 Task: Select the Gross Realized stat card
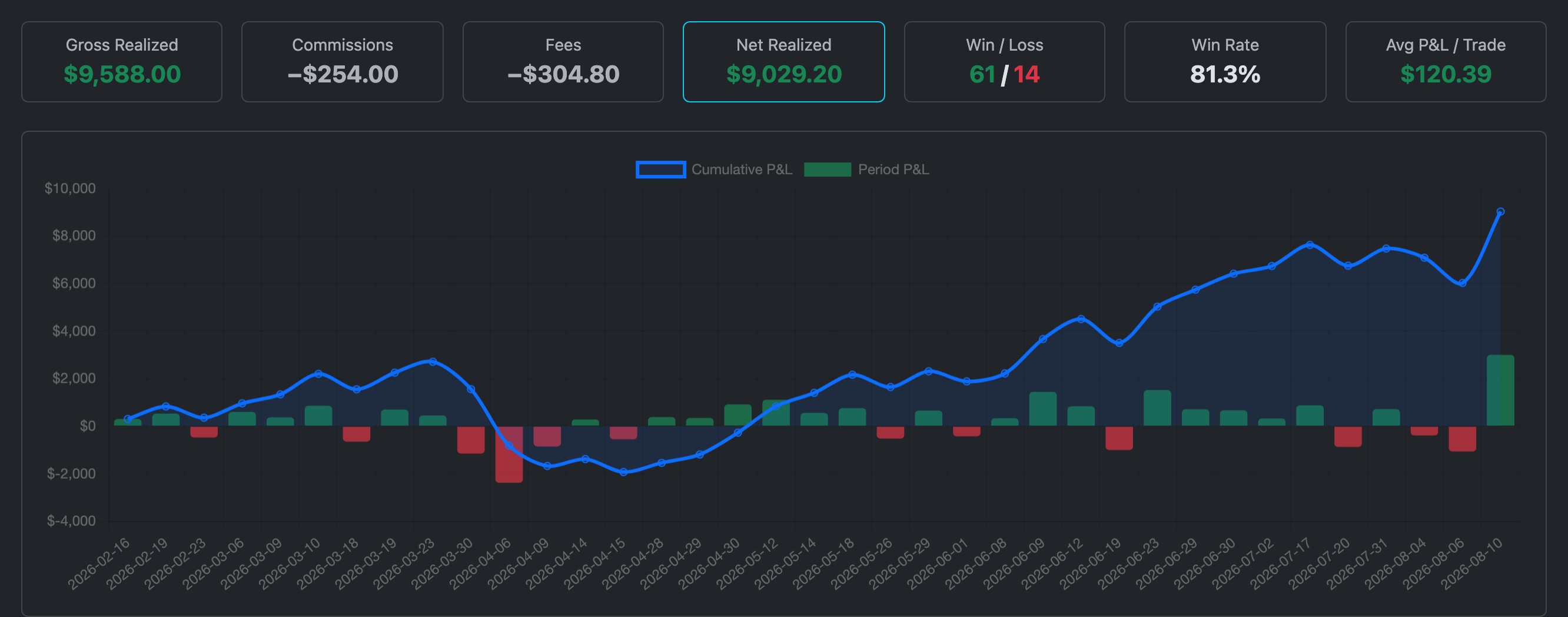coord(122,61)
